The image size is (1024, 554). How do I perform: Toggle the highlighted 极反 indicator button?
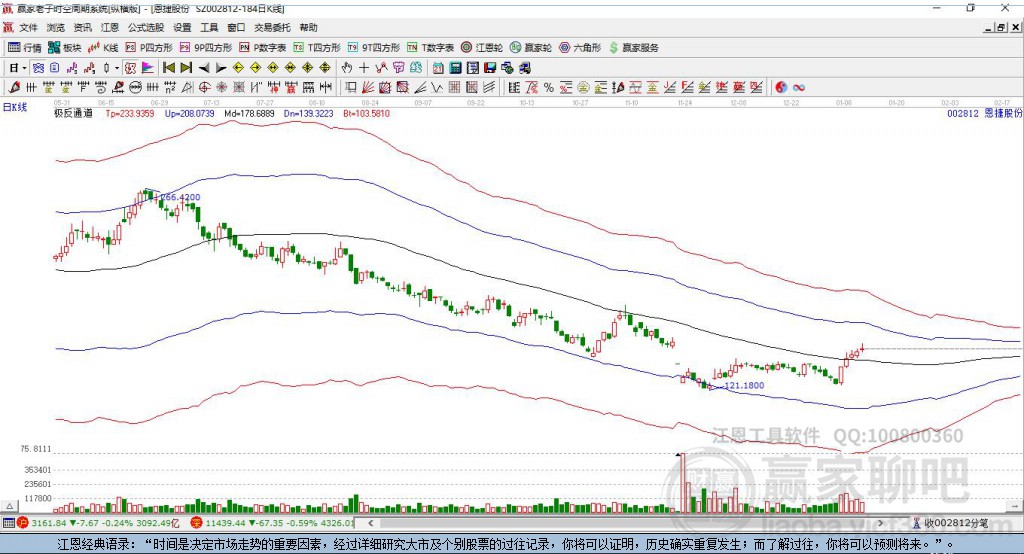tap(131, 68)
